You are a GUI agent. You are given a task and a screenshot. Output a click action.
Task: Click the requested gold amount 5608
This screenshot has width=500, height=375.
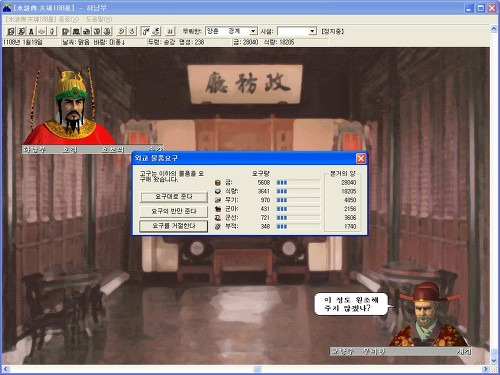(x=264, y=182)
